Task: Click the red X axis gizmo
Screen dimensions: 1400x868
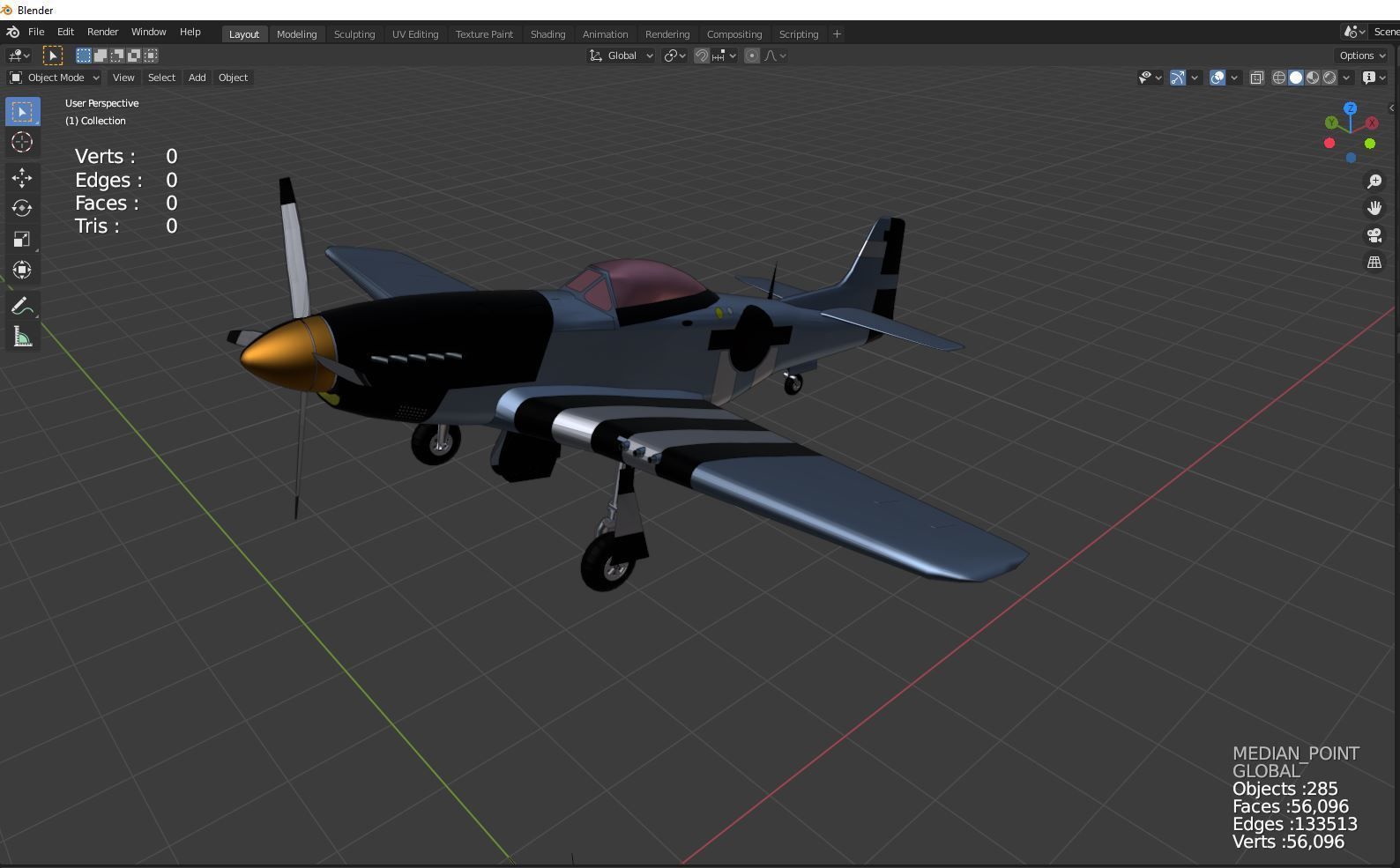Action: pyautogui.click(x=1372, y=123)
